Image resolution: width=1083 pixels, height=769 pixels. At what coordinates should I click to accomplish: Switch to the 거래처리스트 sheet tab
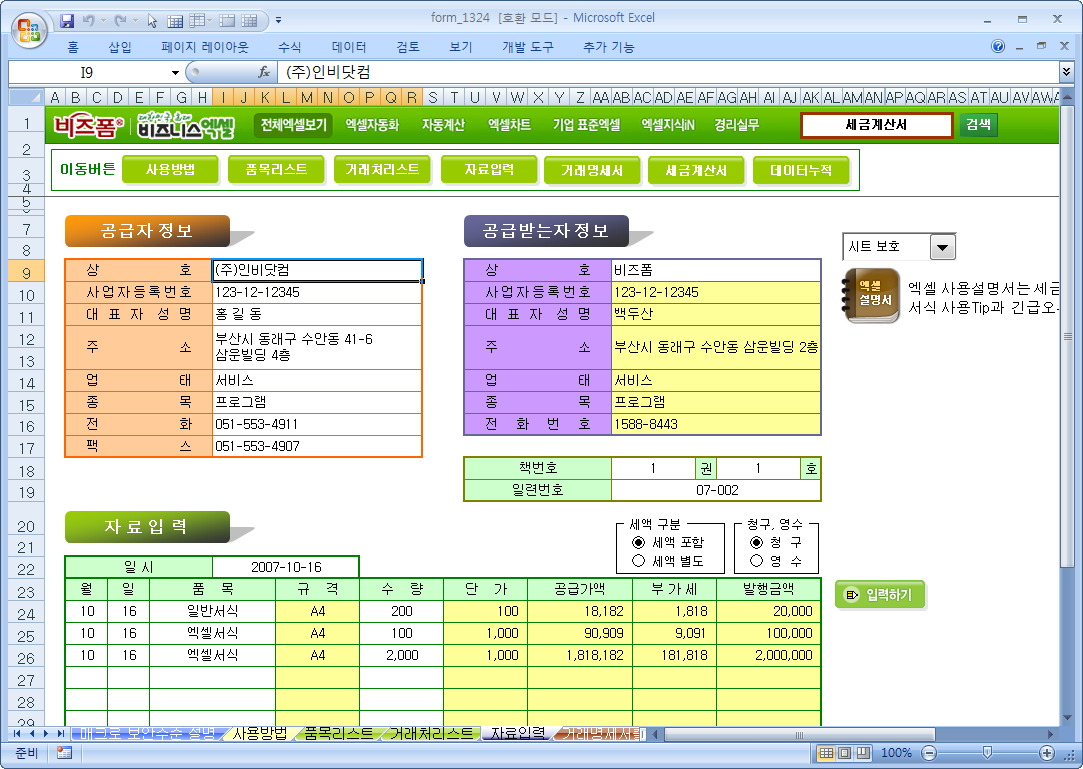pos(430,733)
